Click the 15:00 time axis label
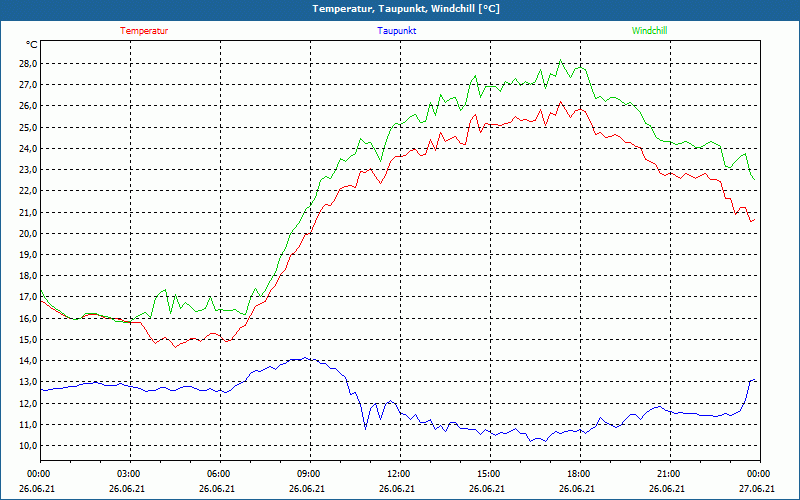Viewport: 800px width, 500px height. [490, 473]
